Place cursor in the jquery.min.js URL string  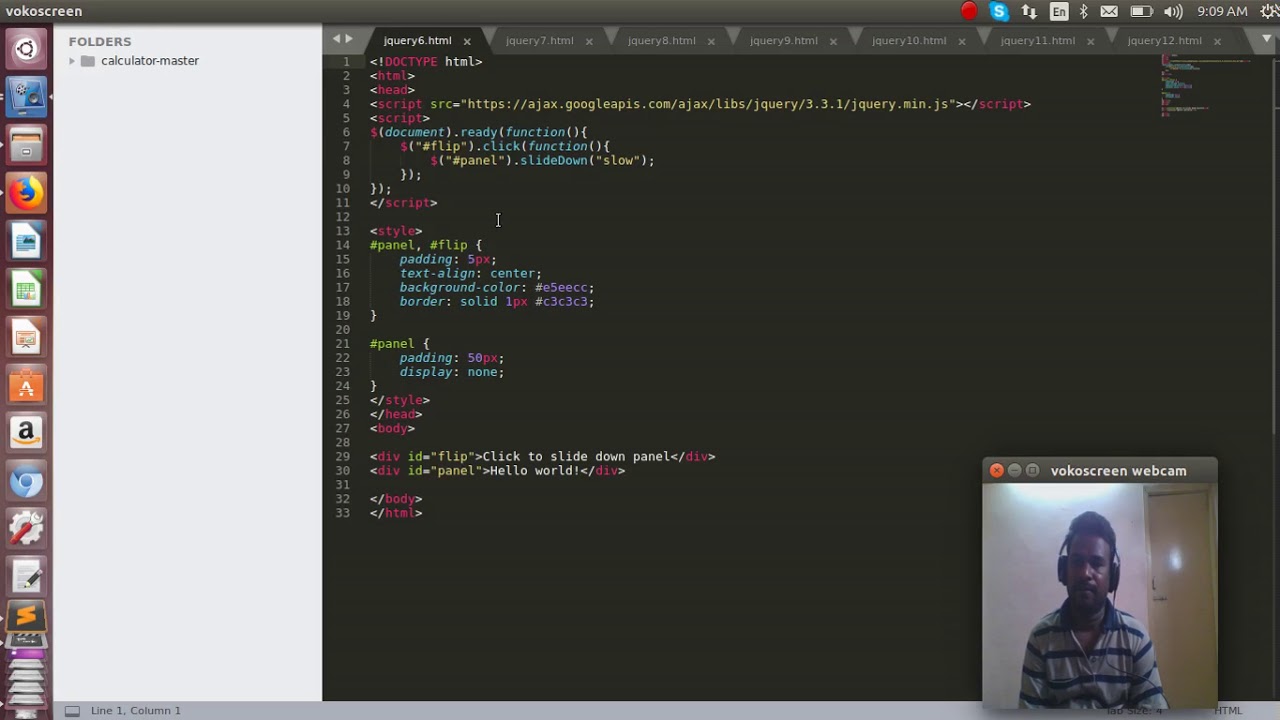tap(707, 104)
